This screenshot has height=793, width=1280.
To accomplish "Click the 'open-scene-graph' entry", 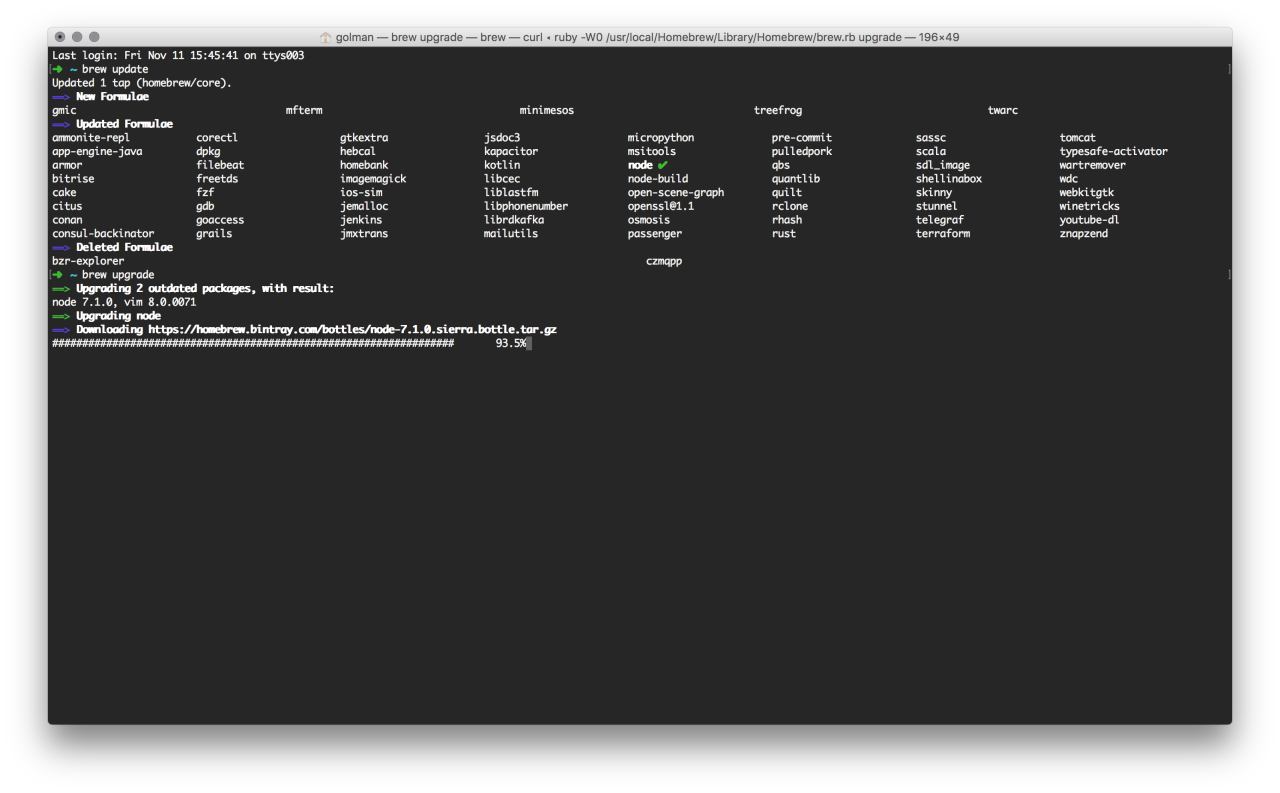I will [676, 193].
